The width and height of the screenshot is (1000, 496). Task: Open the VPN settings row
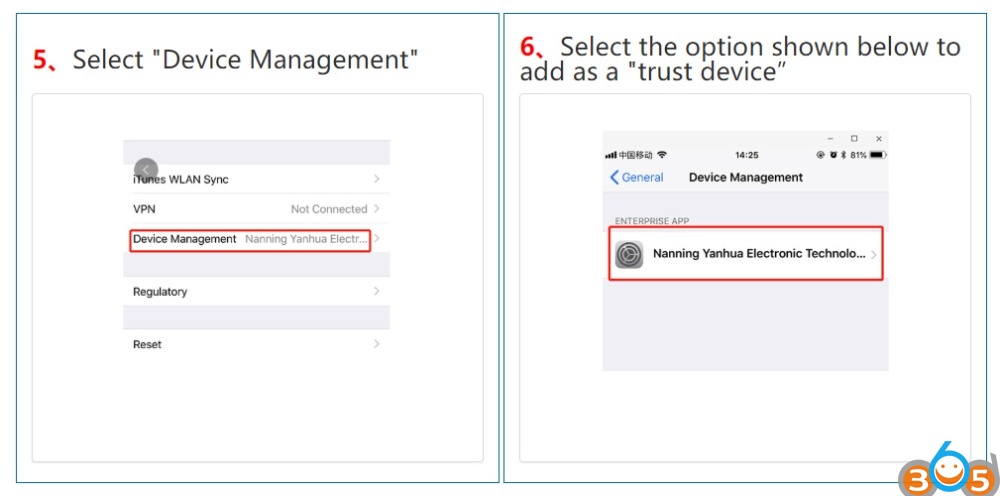[x=256, y=208]
